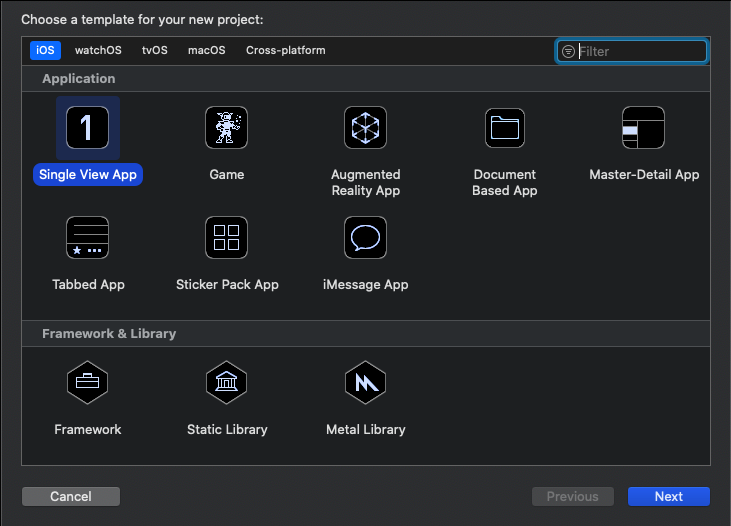This screenshot has height=526, width=731.
Task: Focus the Filter search field
Action: coord(631,51)
